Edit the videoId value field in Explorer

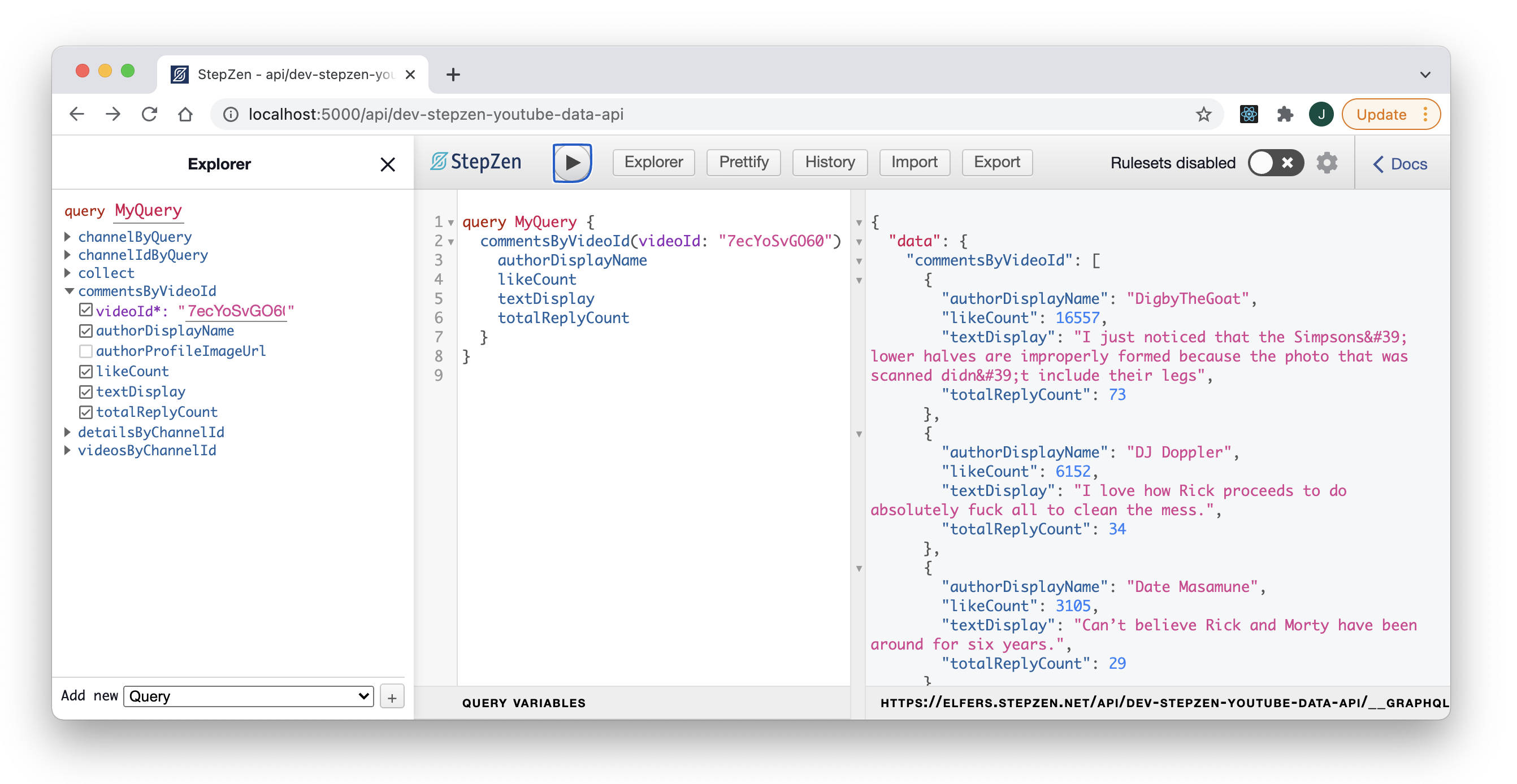click(x=236, y=311)
